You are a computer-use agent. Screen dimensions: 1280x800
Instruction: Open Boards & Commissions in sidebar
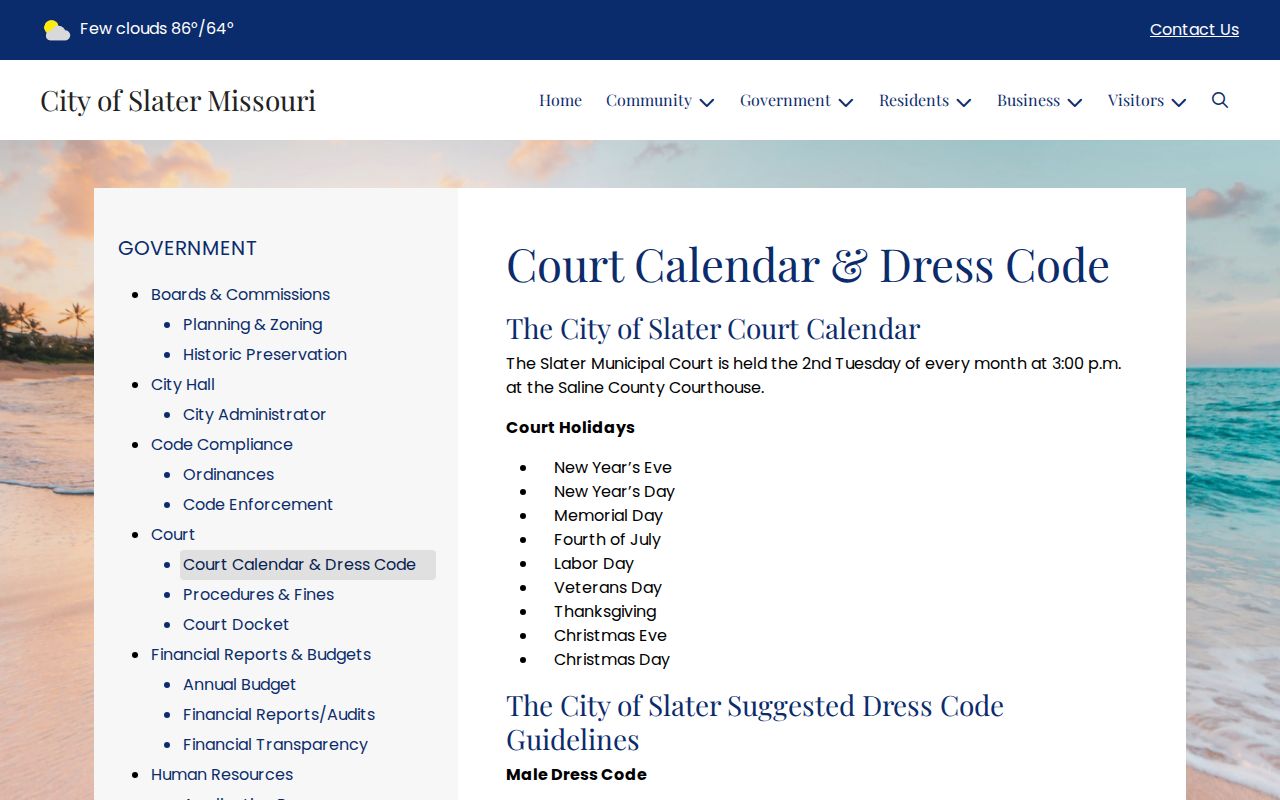pos(240,294)
